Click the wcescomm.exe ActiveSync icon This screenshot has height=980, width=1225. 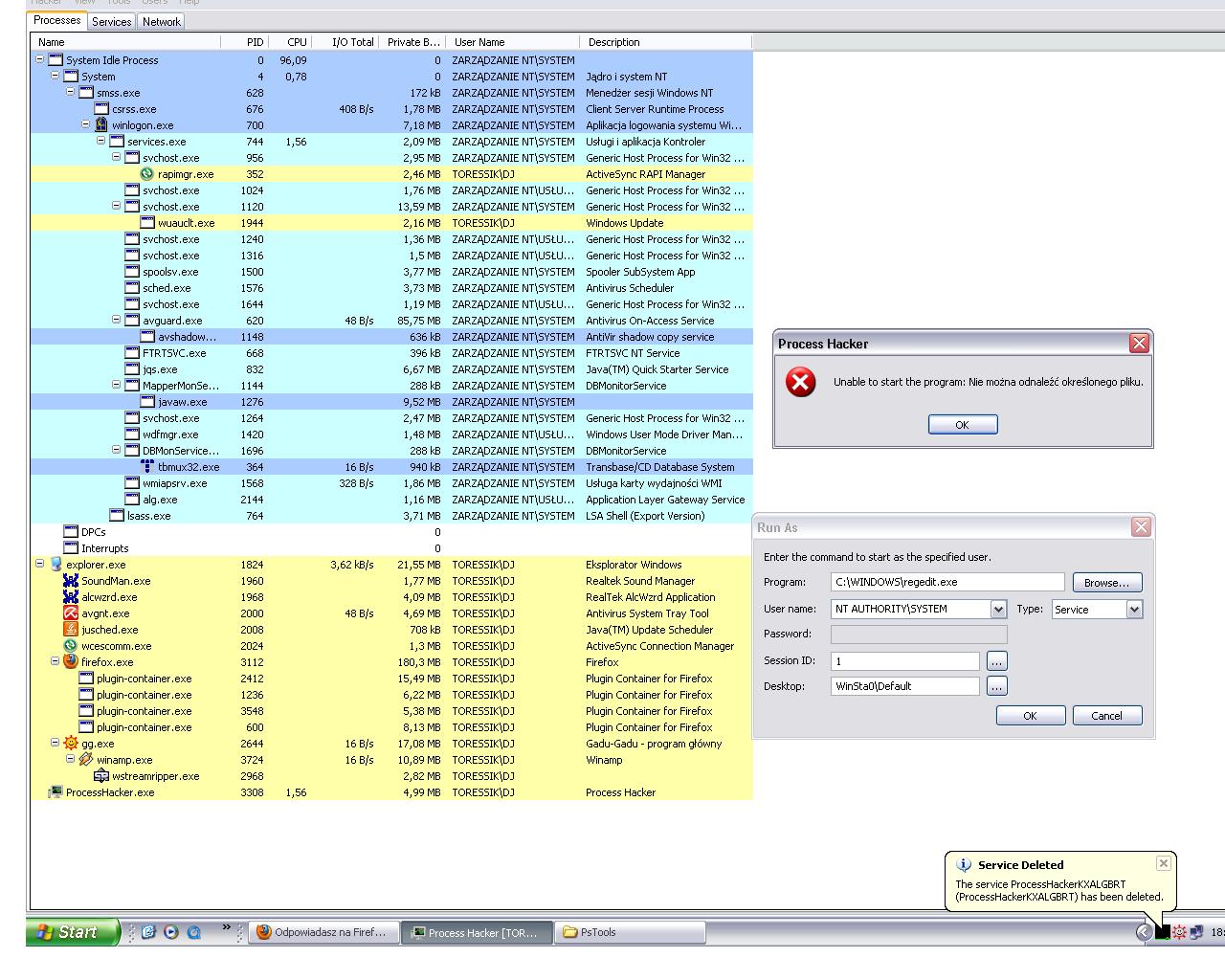[x=71, y=646]
